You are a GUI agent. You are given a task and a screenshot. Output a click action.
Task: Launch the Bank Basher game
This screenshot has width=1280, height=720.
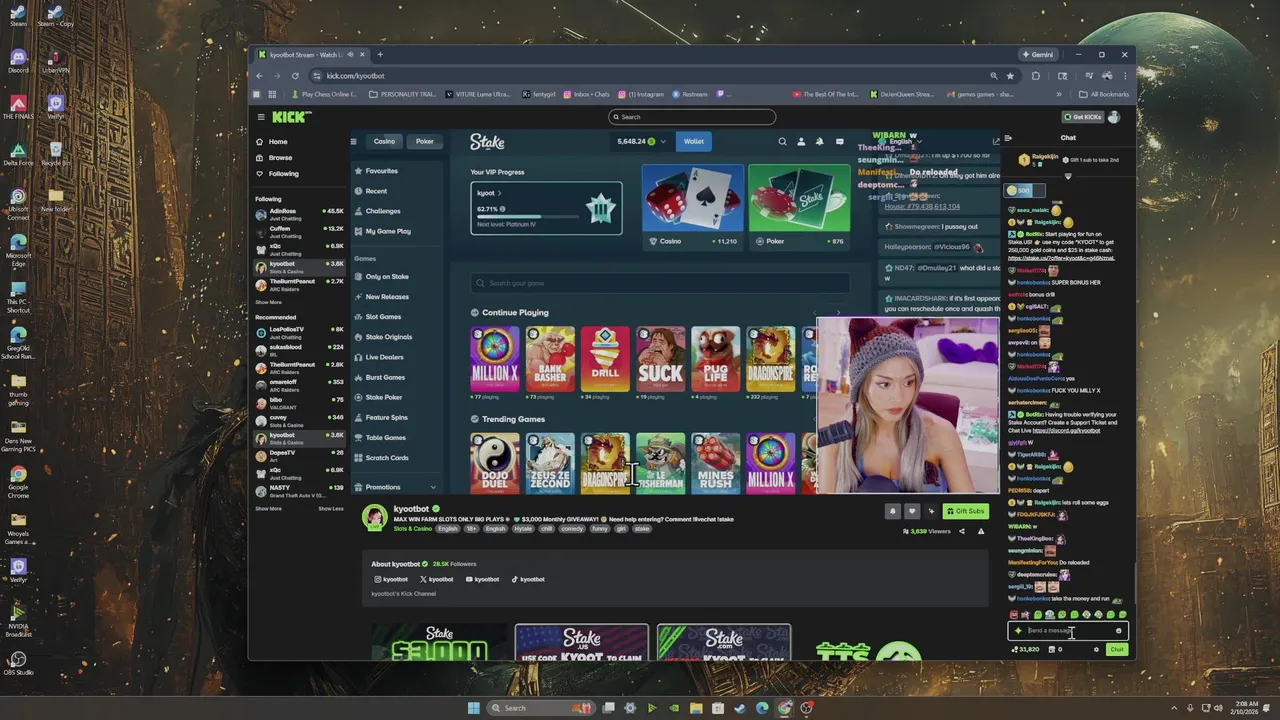(x=550, y=359)
